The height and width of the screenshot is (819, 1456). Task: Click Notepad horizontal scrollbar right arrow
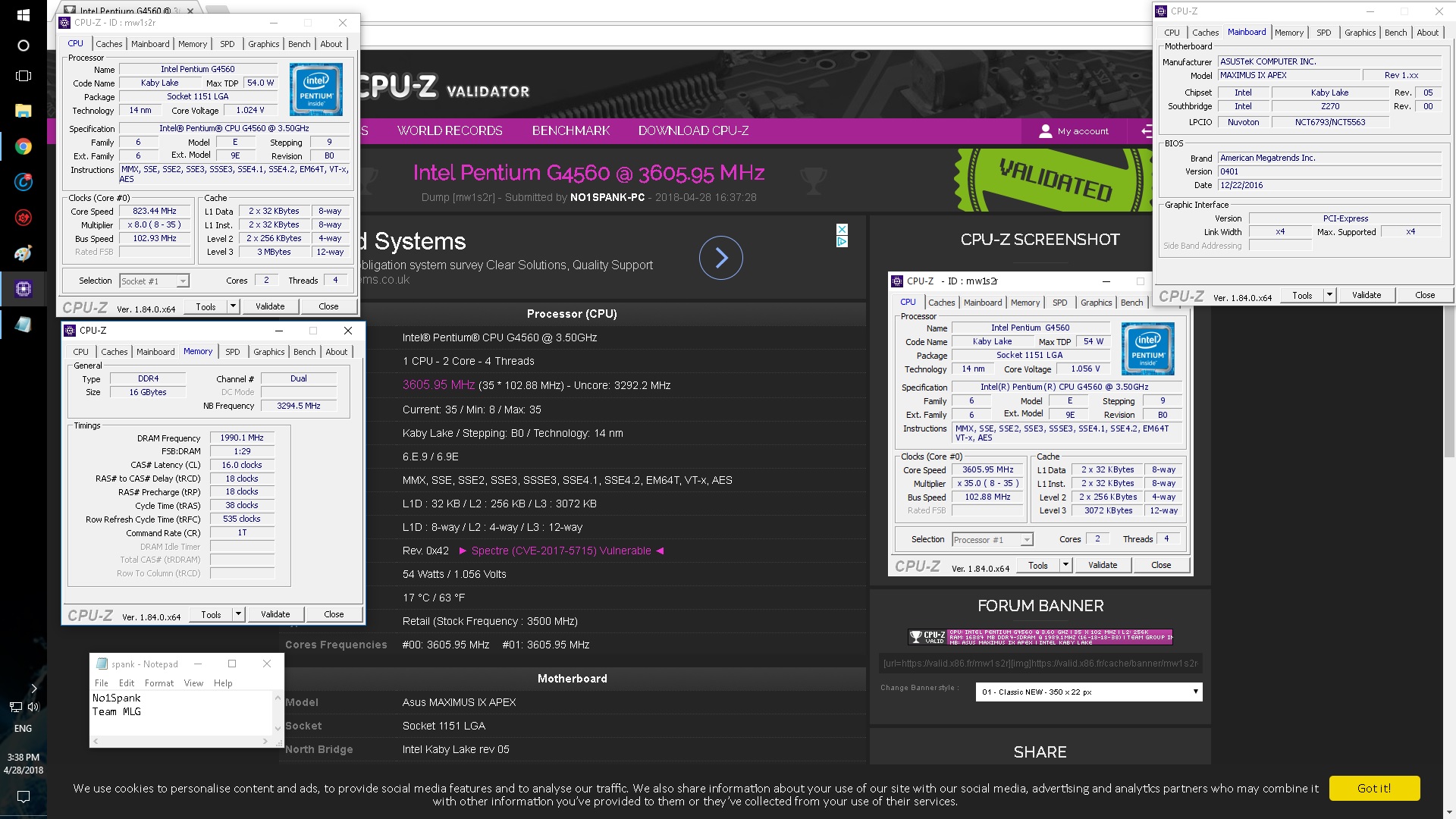[x=265, y=741]
